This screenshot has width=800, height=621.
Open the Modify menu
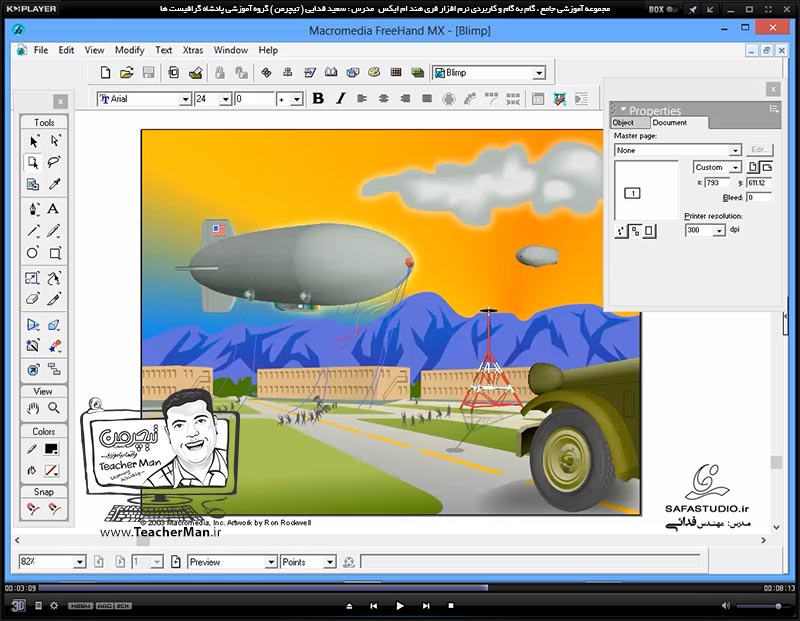tap(130, 50)
